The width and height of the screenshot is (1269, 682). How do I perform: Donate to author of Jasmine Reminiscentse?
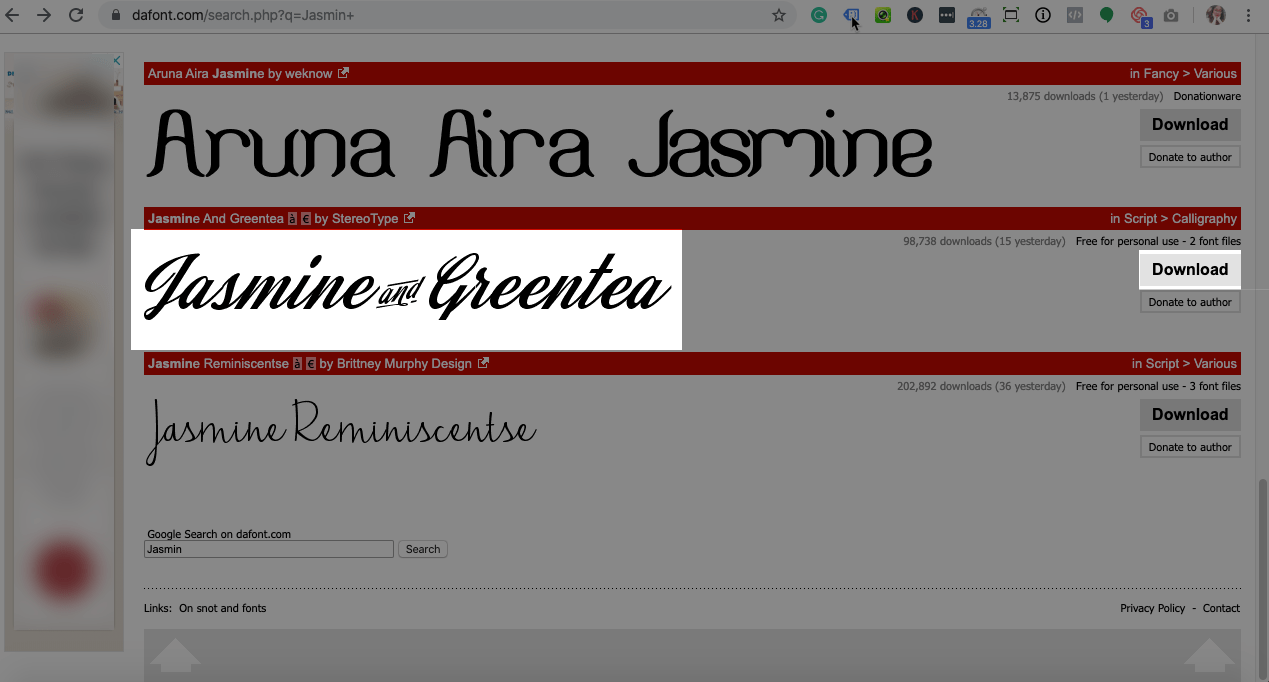1190,447
